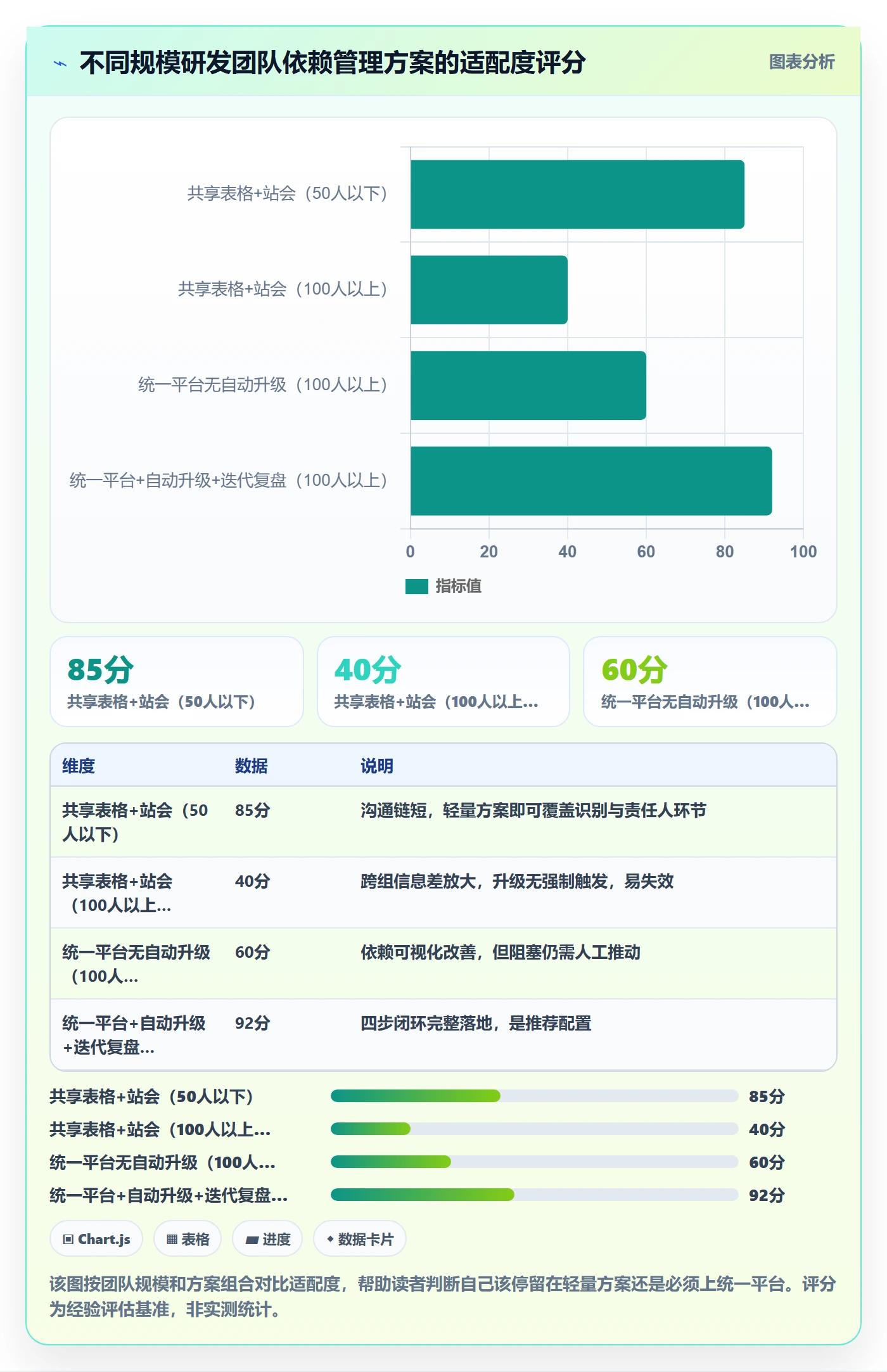The width and height of the screenshot is (887, 1372).
Task: Click the table cell 依赖可视化改善，但阻塞仍需人工推动
Action: click(x=501, y=952)
